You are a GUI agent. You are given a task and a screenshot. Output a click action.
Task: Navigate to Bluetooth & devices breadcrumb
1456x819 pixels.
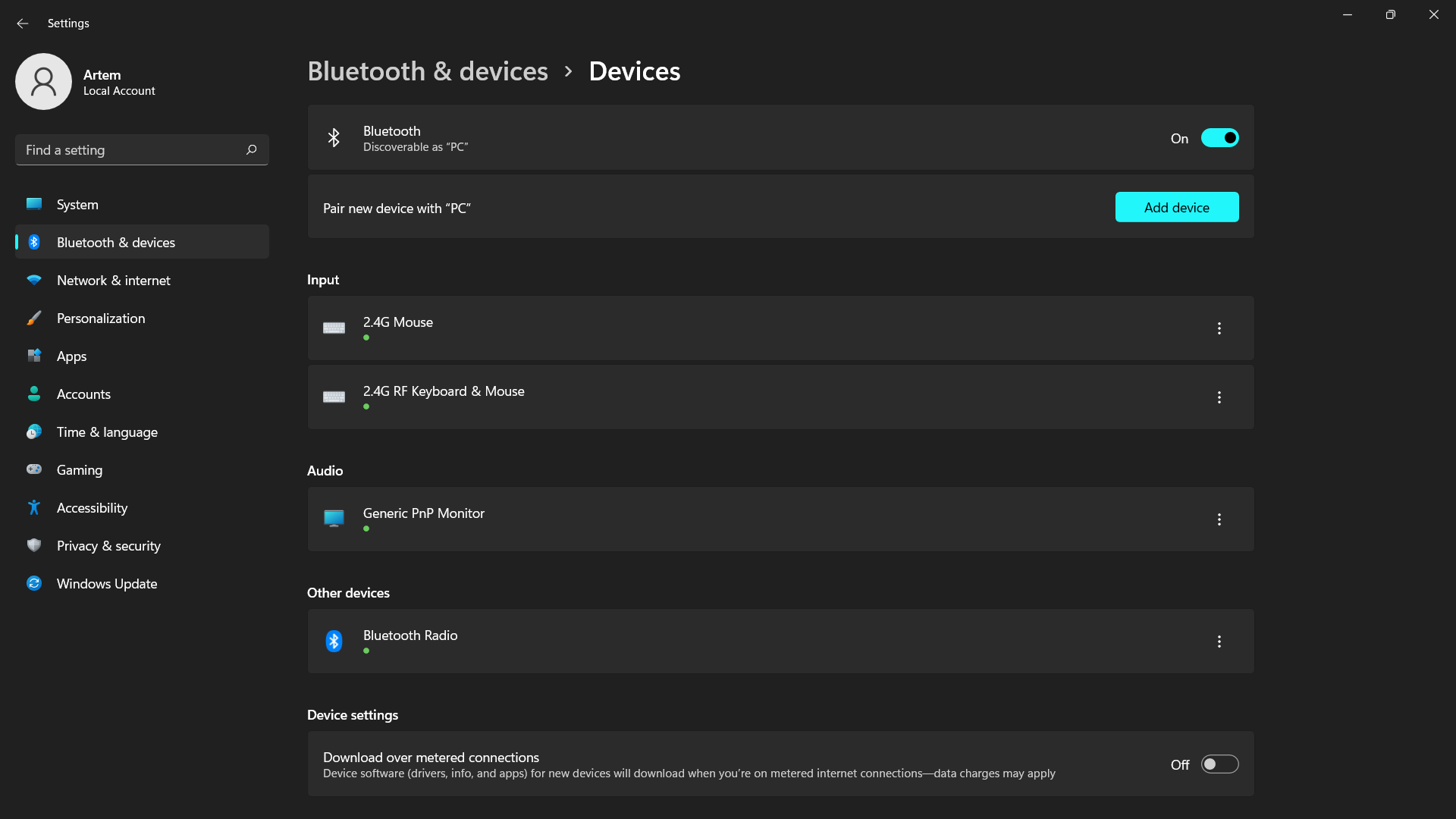428,71
